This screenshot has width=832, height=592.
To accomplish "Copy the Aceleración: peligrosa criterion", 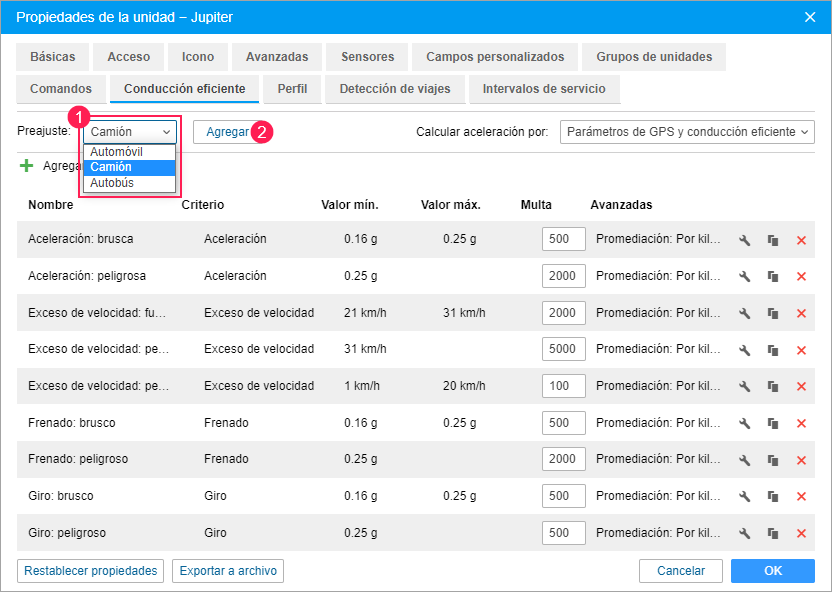I will click(773, 277).
